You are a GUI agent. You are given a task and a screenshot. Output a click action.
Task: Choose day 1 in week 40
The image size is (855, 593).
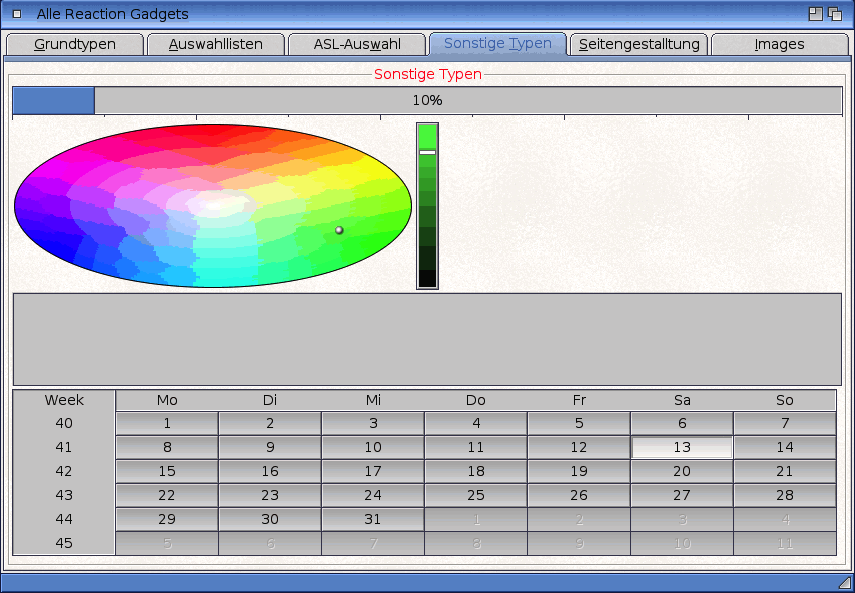(167, 423)
